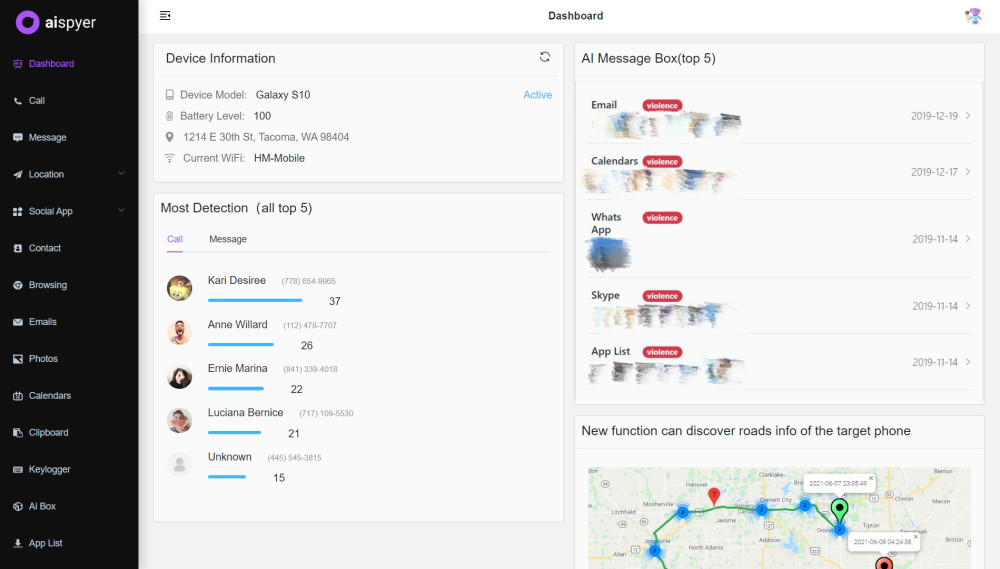Click the violence tag on Skype
The width and height of the screenshot is (1000, 569).
click(662, 296)
